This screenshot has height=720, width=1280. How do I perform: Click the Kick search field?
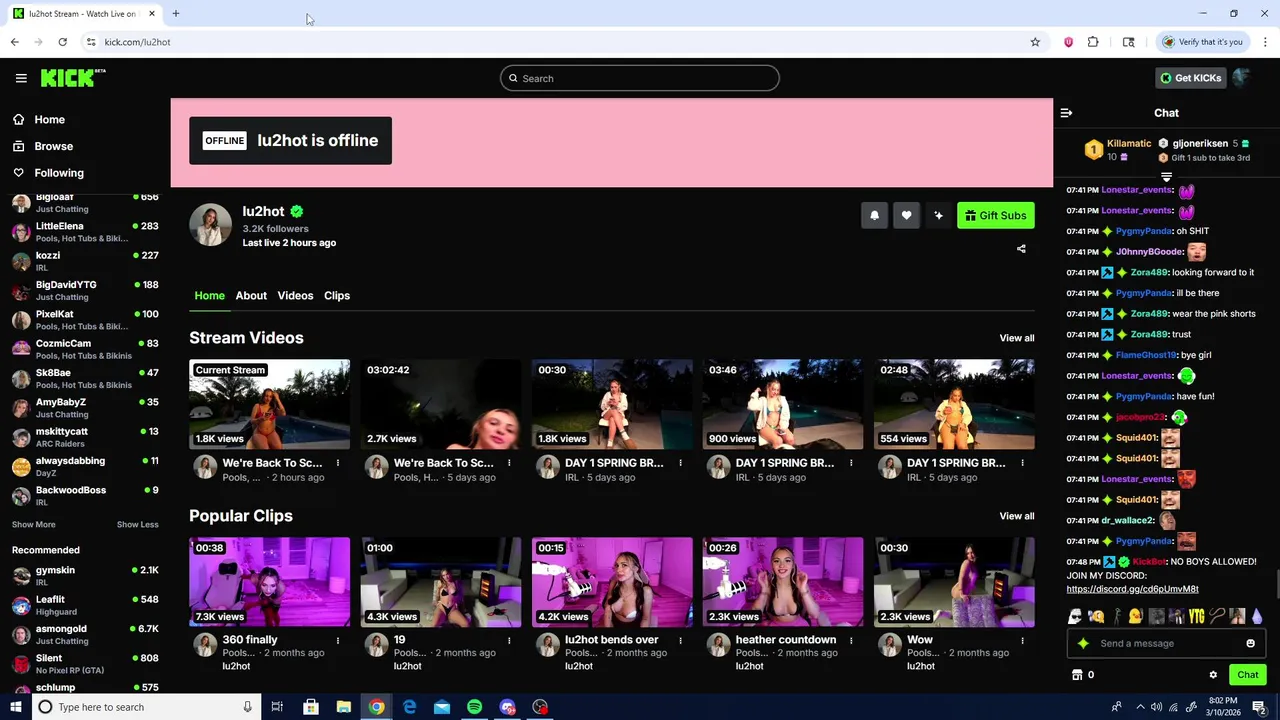(x=640, y=78)
